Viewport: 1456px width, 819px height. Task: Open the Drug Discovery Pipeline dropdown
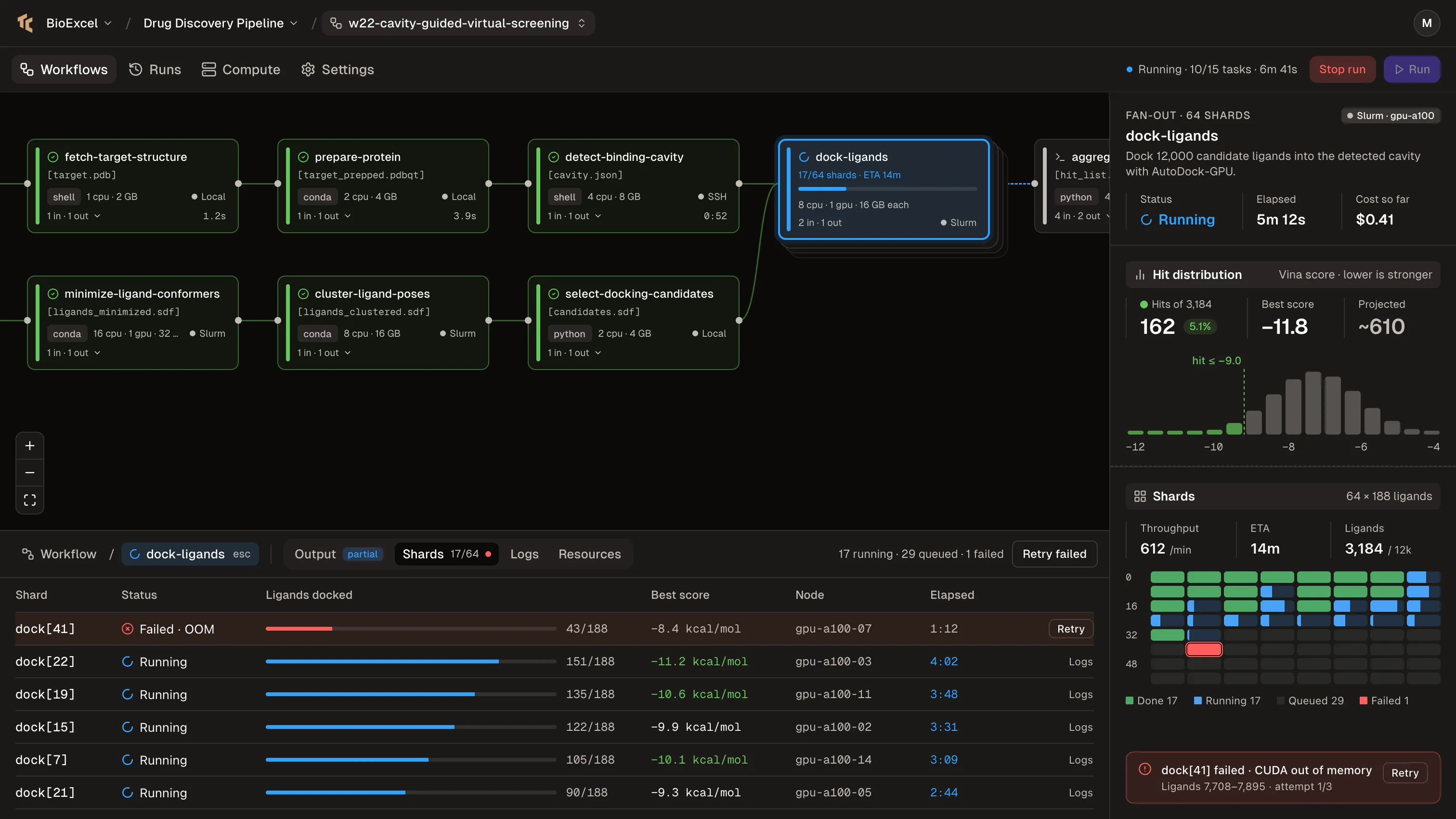(221, 23)
